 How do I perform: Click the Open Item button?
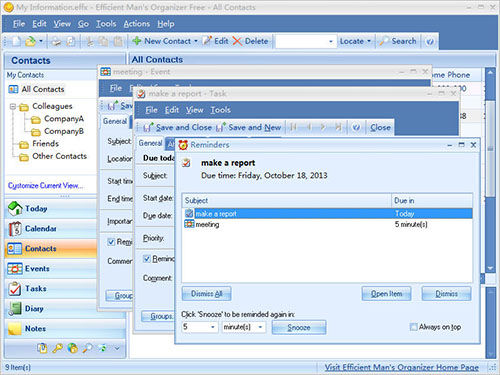point(386,294)
